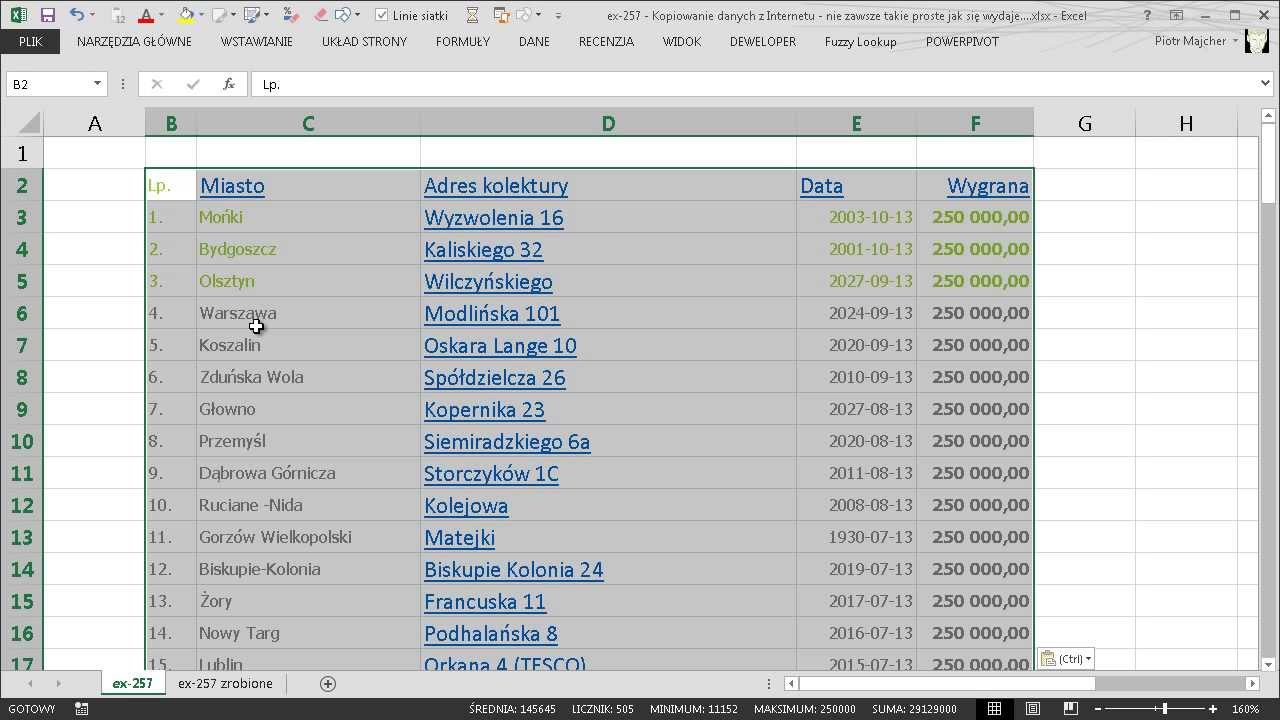Click the Name Box showing B2
Viewport: 1280px width, 720px height.
coord(47,85)
